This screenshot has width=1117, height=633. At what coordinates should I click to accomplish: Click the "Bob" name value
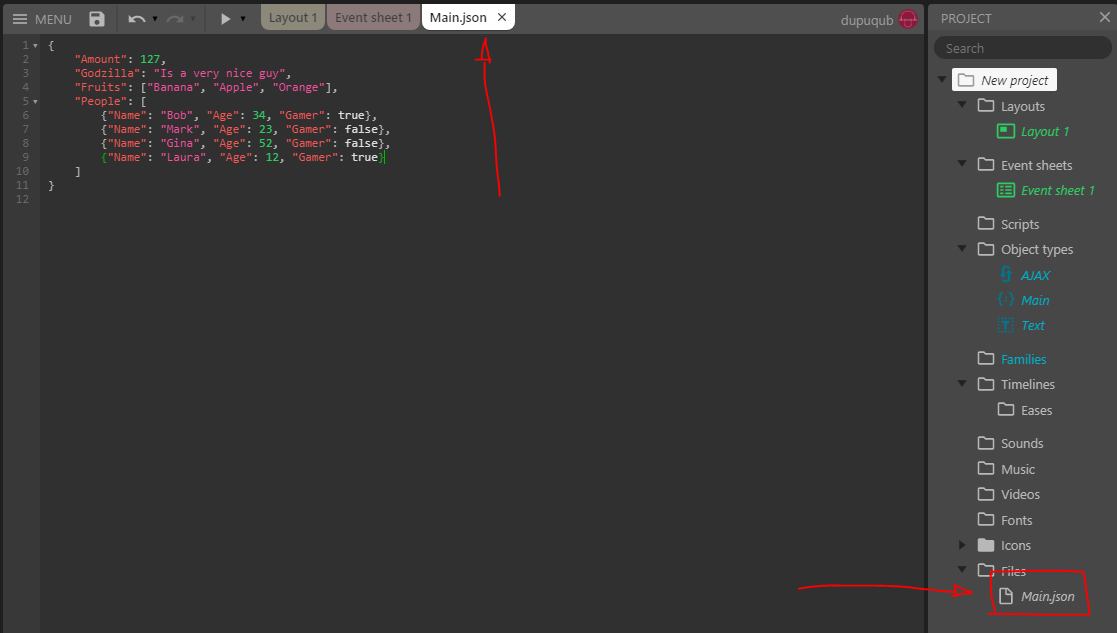pos(177,115)
